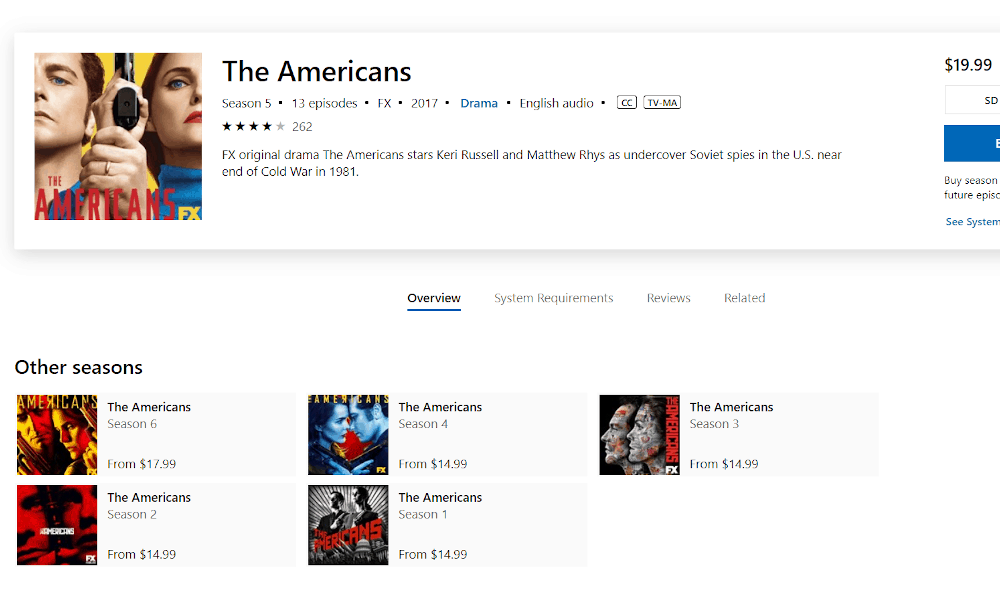This screenshot has width=1000, height=600.
Task: Switch to the System Requirements tab
Action: tap(554, 298)
